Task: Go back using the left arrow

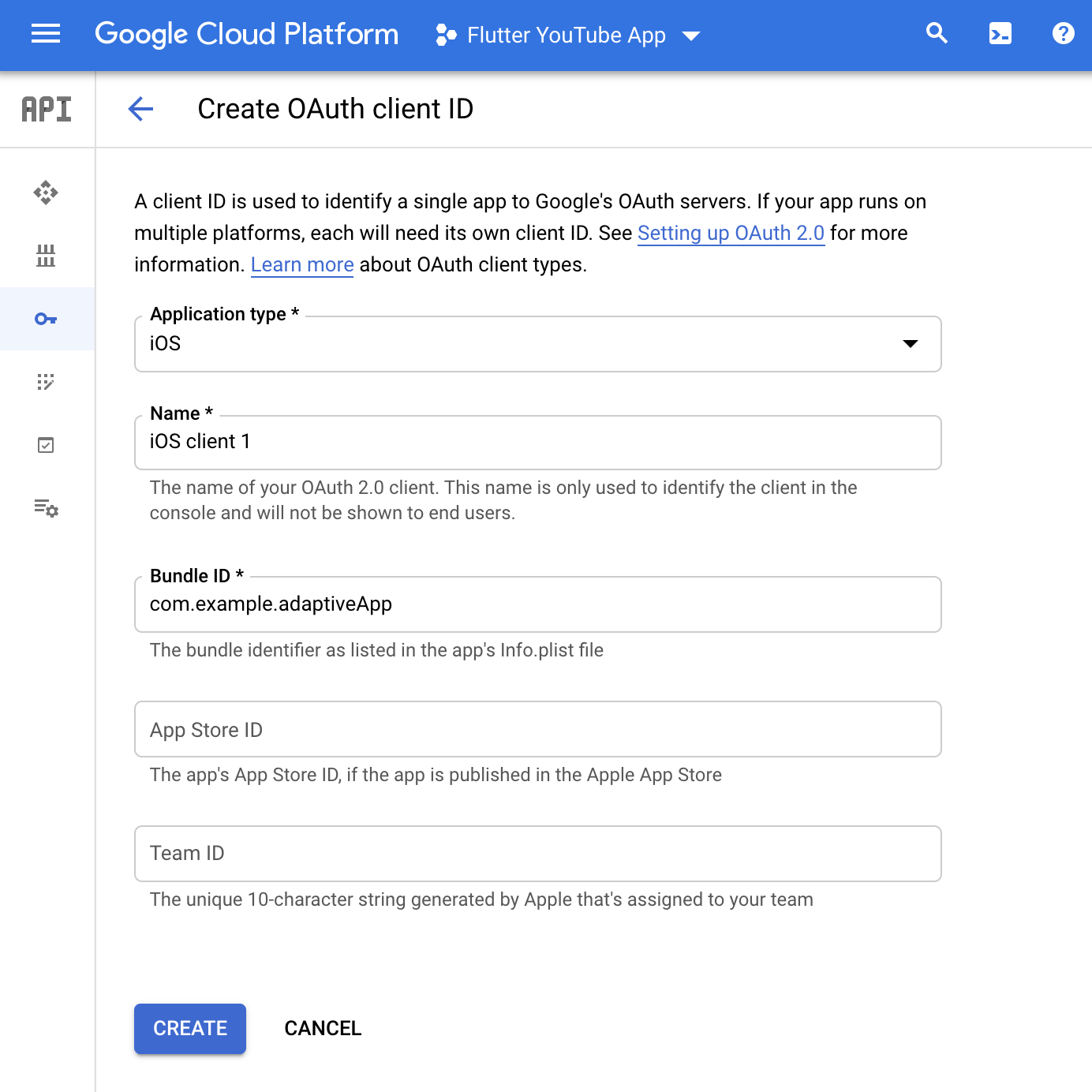Action: [140, 109]
